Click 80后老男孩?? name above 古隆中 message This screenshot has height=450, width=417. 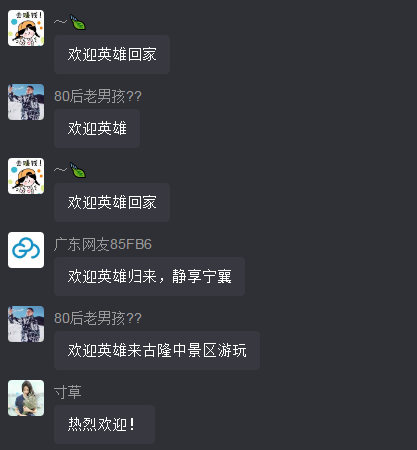(98, 318)
